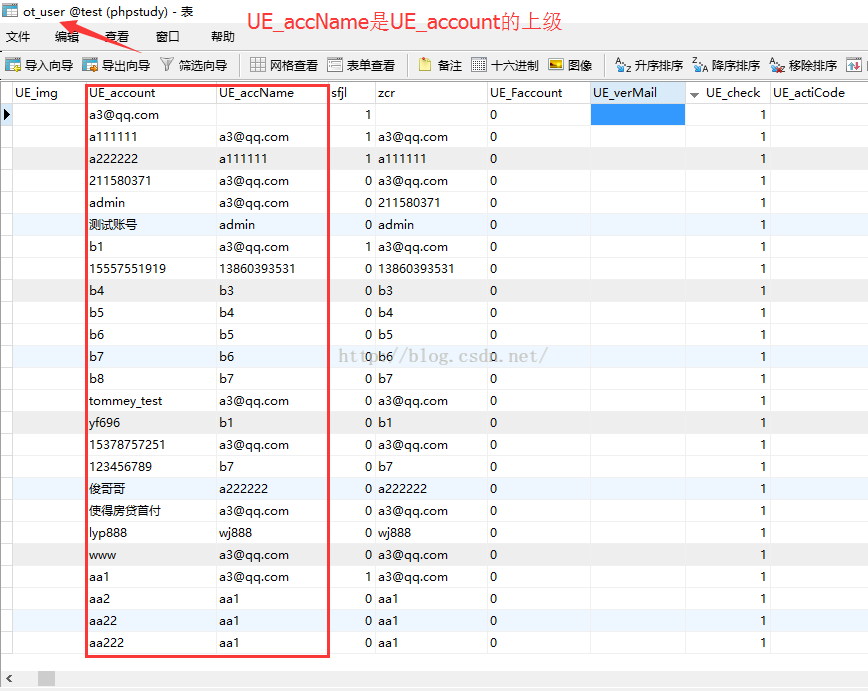
Task: Select the account cell admin
Action: (x=151, y=203)
